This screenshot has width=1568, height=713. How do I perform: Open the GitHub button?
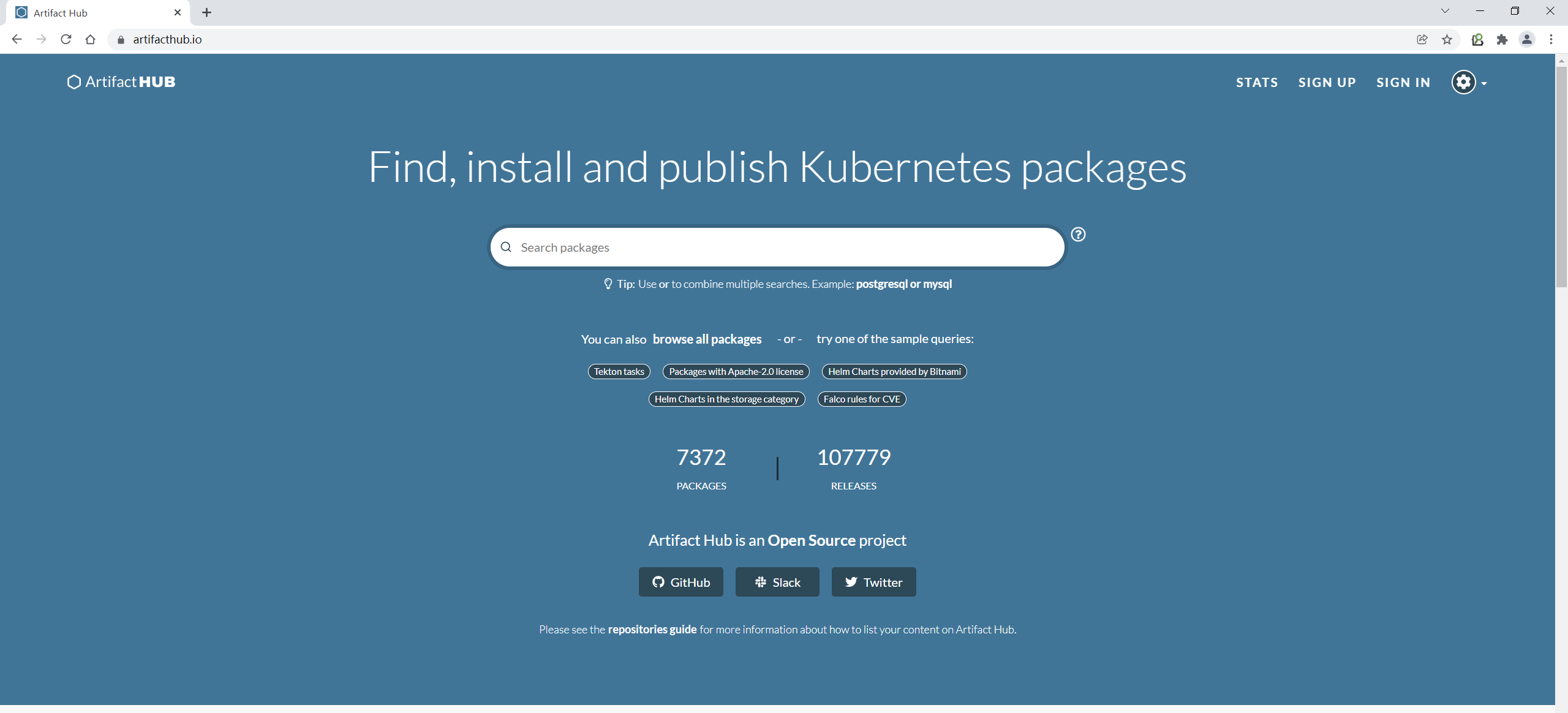click(x=680, y=582)
